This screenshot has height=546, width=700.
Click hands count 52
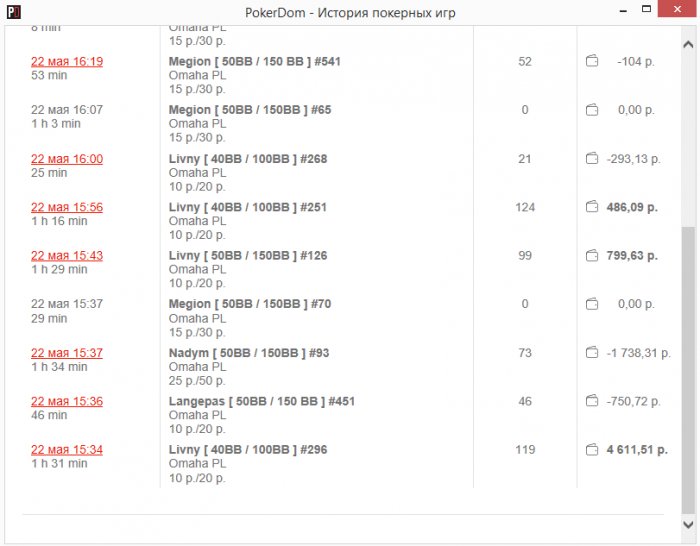click(525, 62)
